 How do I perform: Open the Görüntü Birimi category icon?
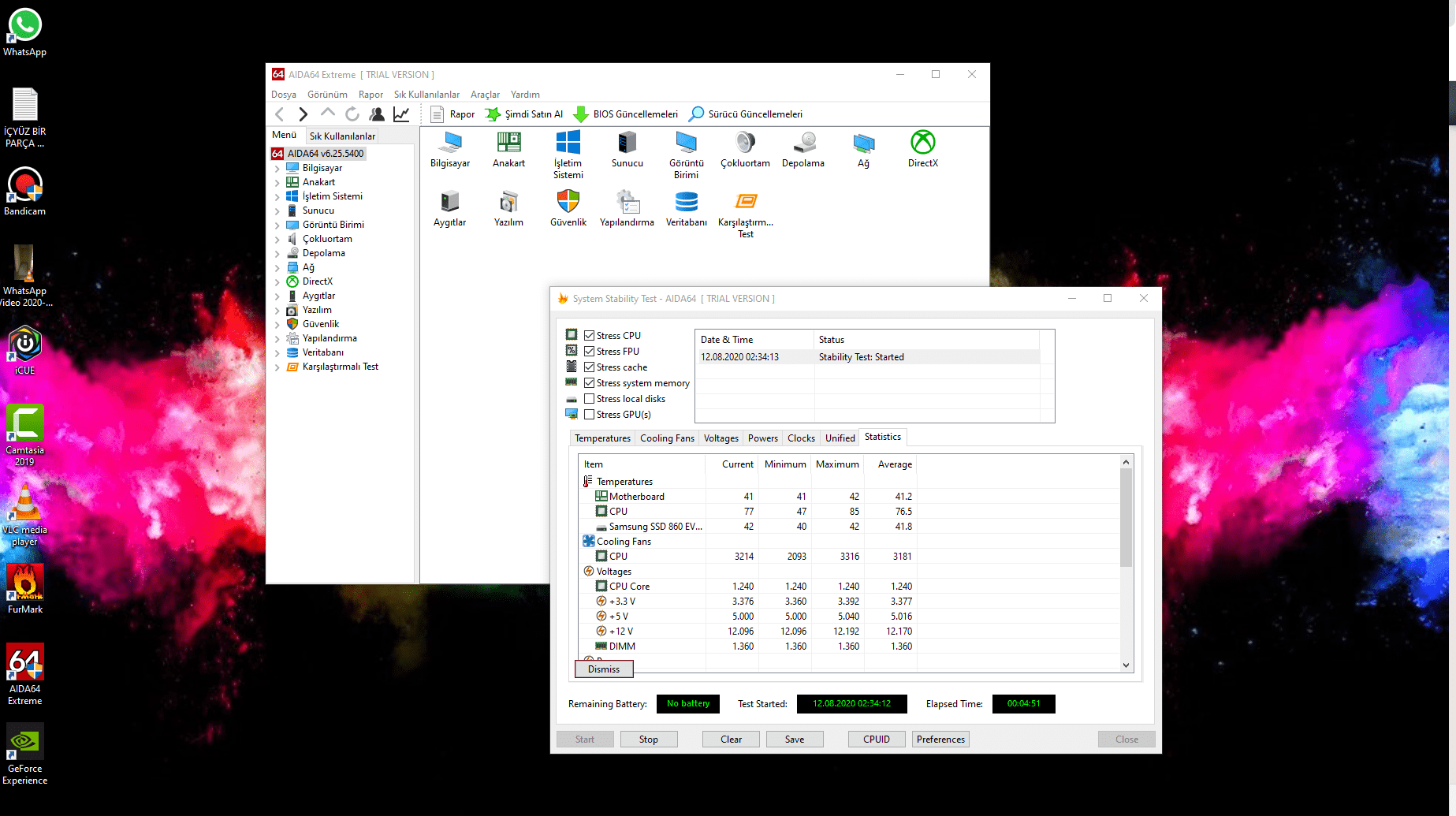pos(686,155)
